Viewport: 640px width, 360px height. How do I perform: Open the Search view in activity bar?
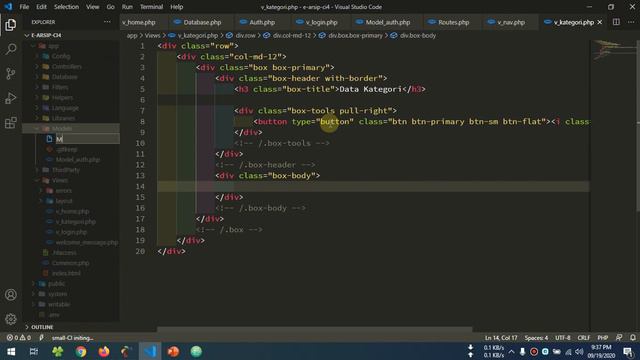tap(11, 49)
